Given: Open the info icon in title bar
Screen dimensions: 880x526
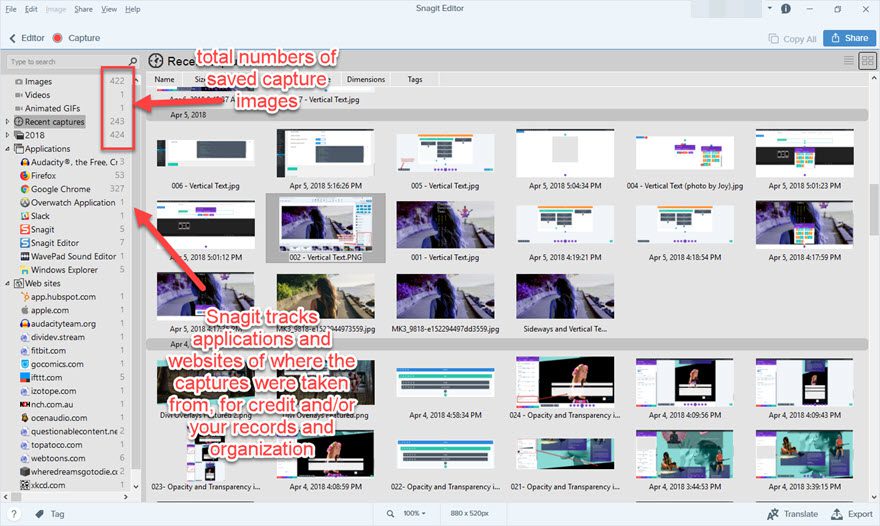Looking at the screenshot, I should [x=786, y=9].
